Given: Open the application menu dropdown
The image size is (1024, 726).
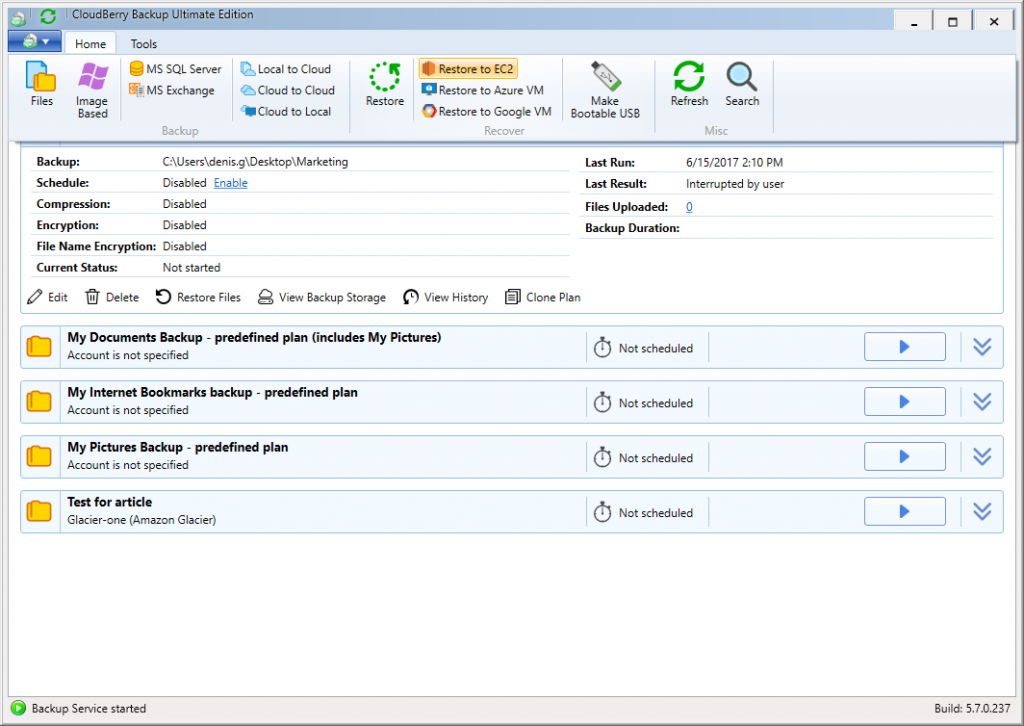Looking at the screenshot, I should coord(33,43).
